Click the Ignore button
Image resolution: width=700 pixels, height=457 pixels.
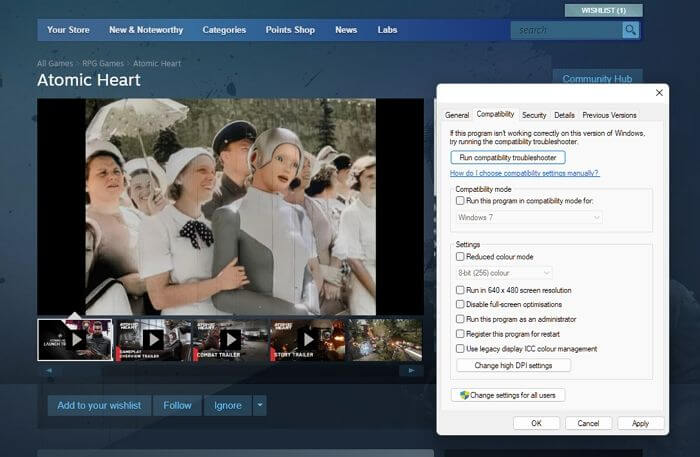228,405
